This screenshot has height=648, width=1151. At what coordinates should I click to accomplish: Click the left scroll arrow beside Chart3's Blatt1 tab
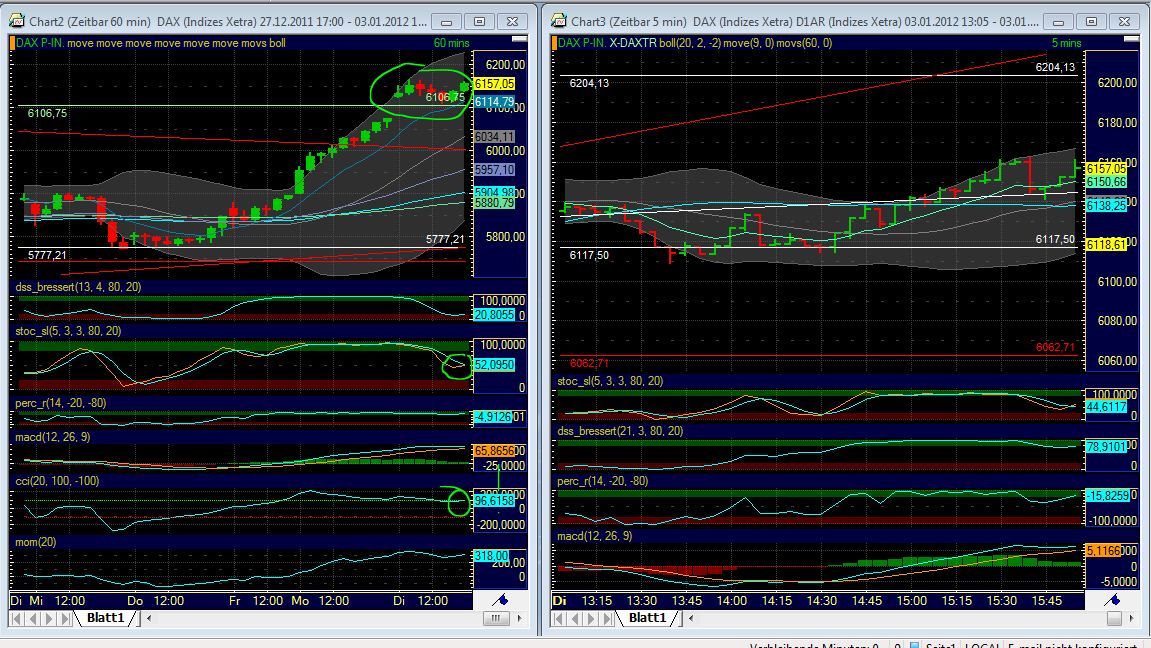[690, 616]
